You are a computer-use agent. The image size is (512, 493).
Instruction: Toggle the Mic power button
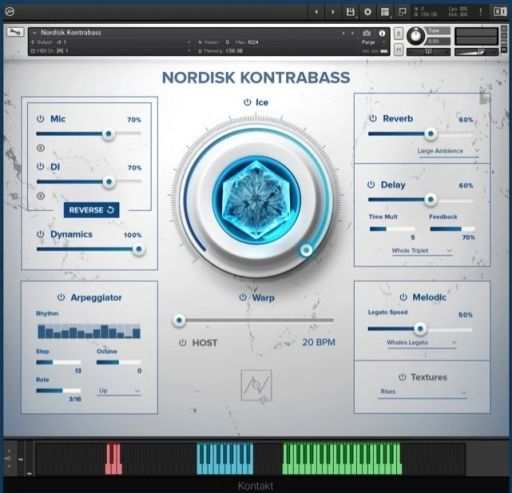(x=40, y=119)
